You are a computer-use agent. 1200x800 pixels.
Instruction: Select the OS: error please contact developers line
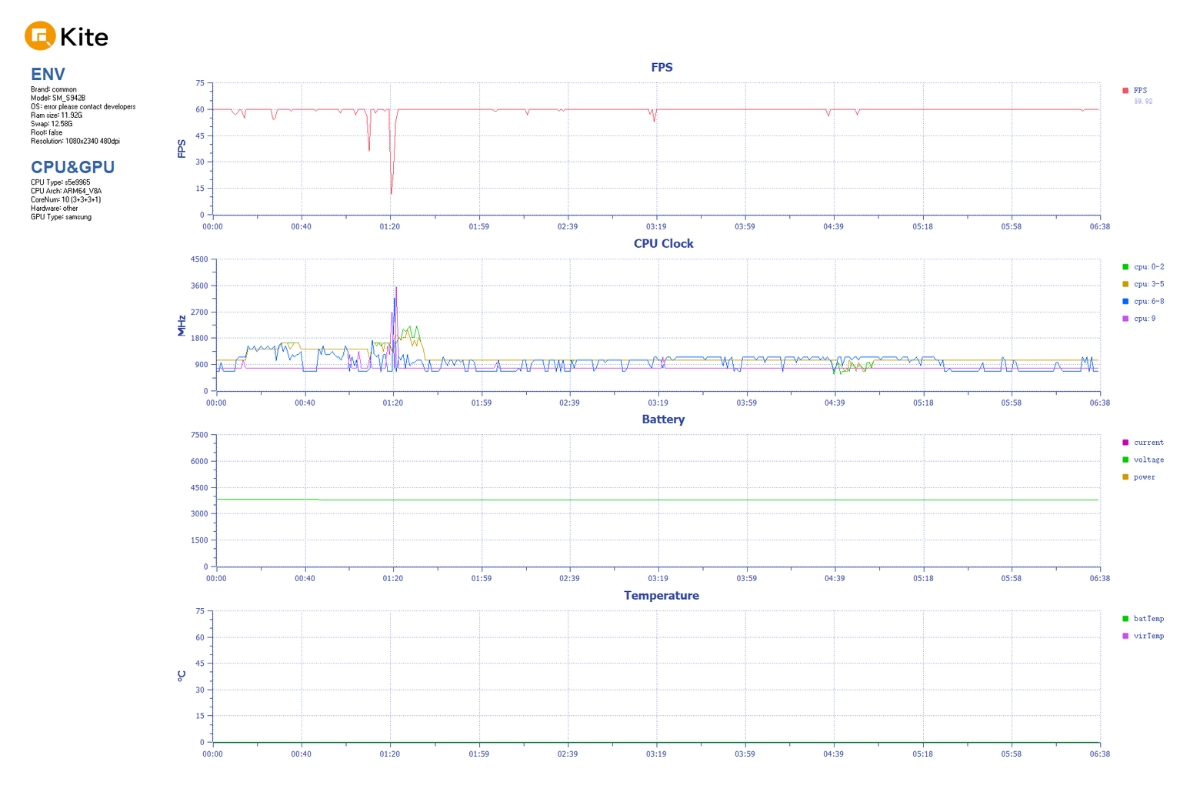pyautogui.click(x=83, y=106)
